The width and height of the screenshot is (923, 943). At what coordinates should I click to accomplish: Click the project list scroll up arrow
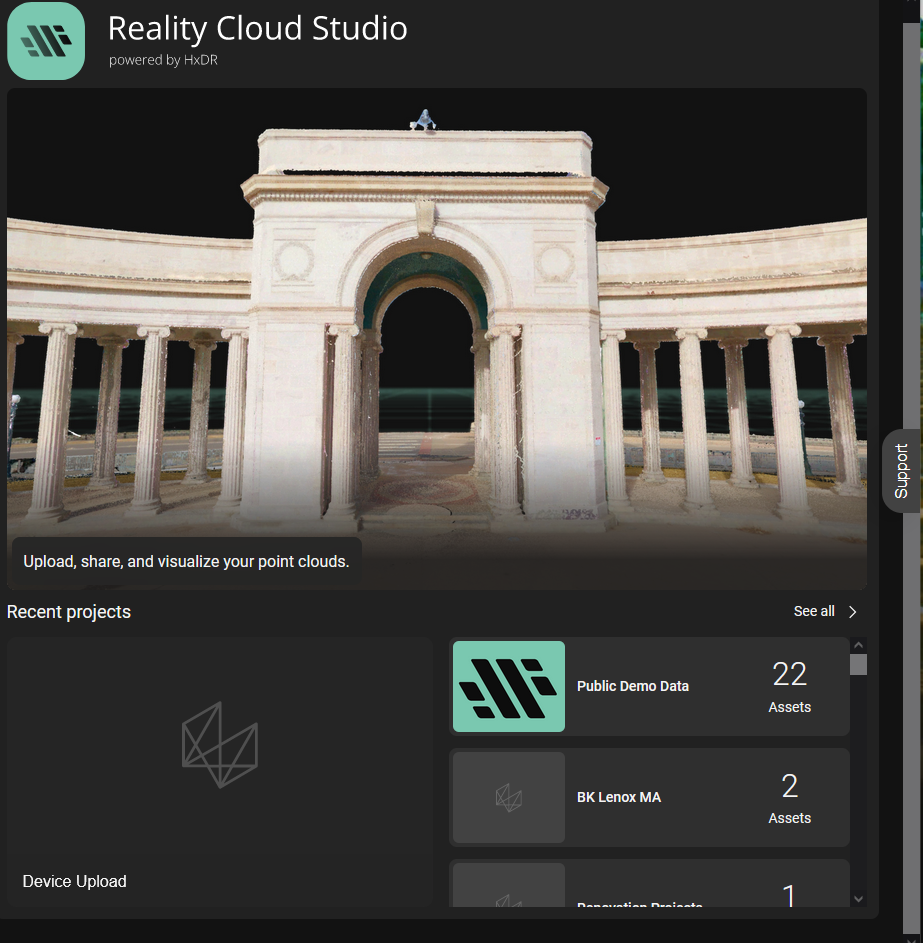[x=858, y=646]
